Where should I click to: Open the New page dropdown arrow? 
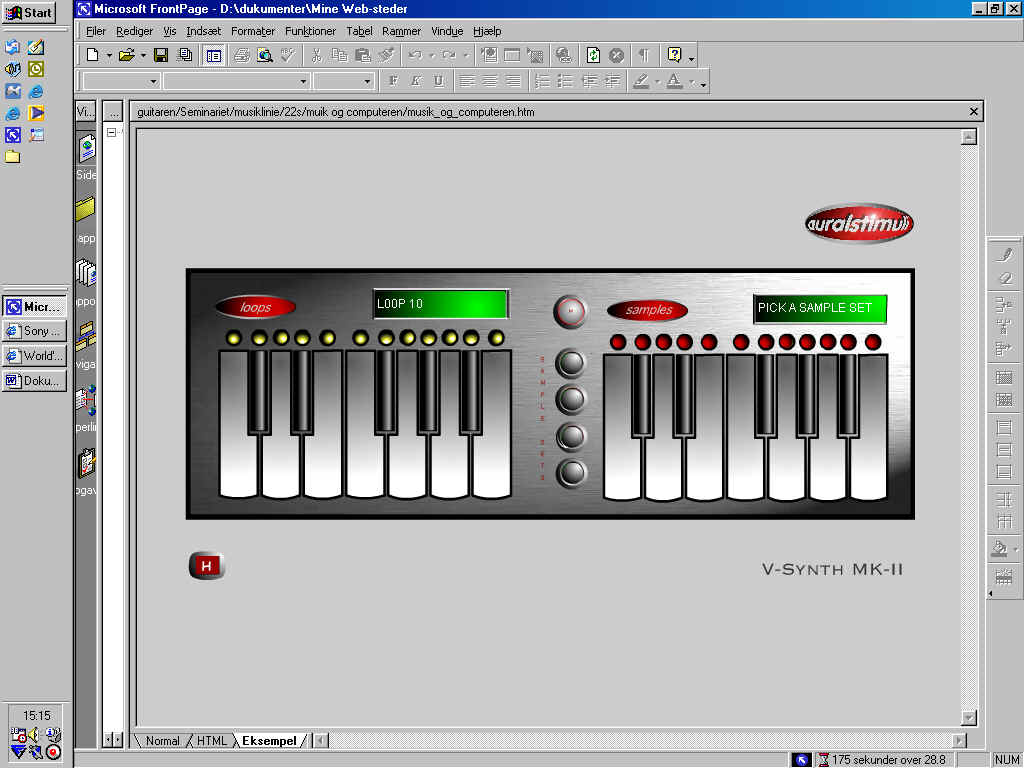point(107,55)
